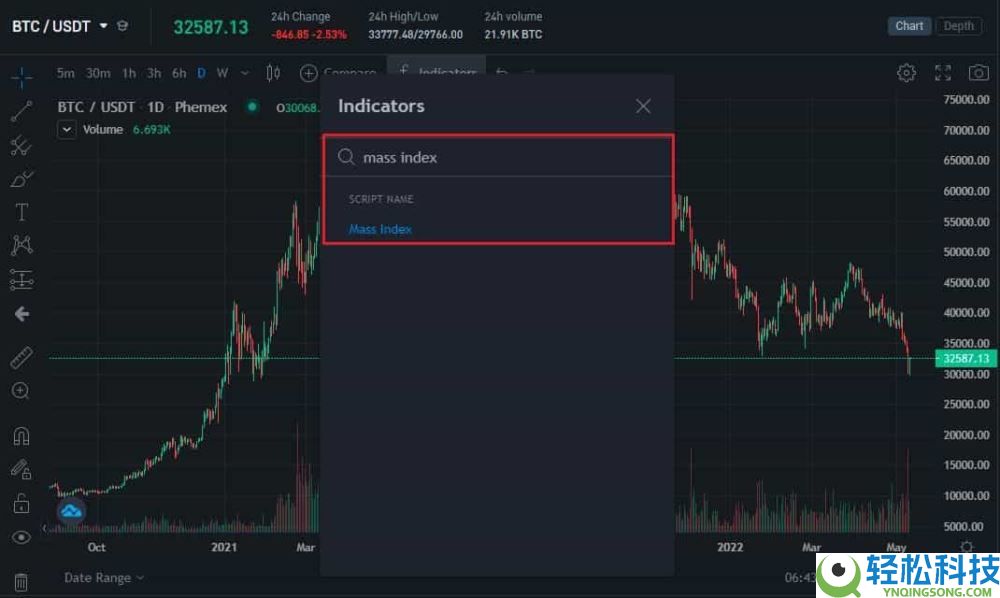This screenshot has height=598, width=1000.
Task: Toggle lock all drawing tools
Action: 21,504
